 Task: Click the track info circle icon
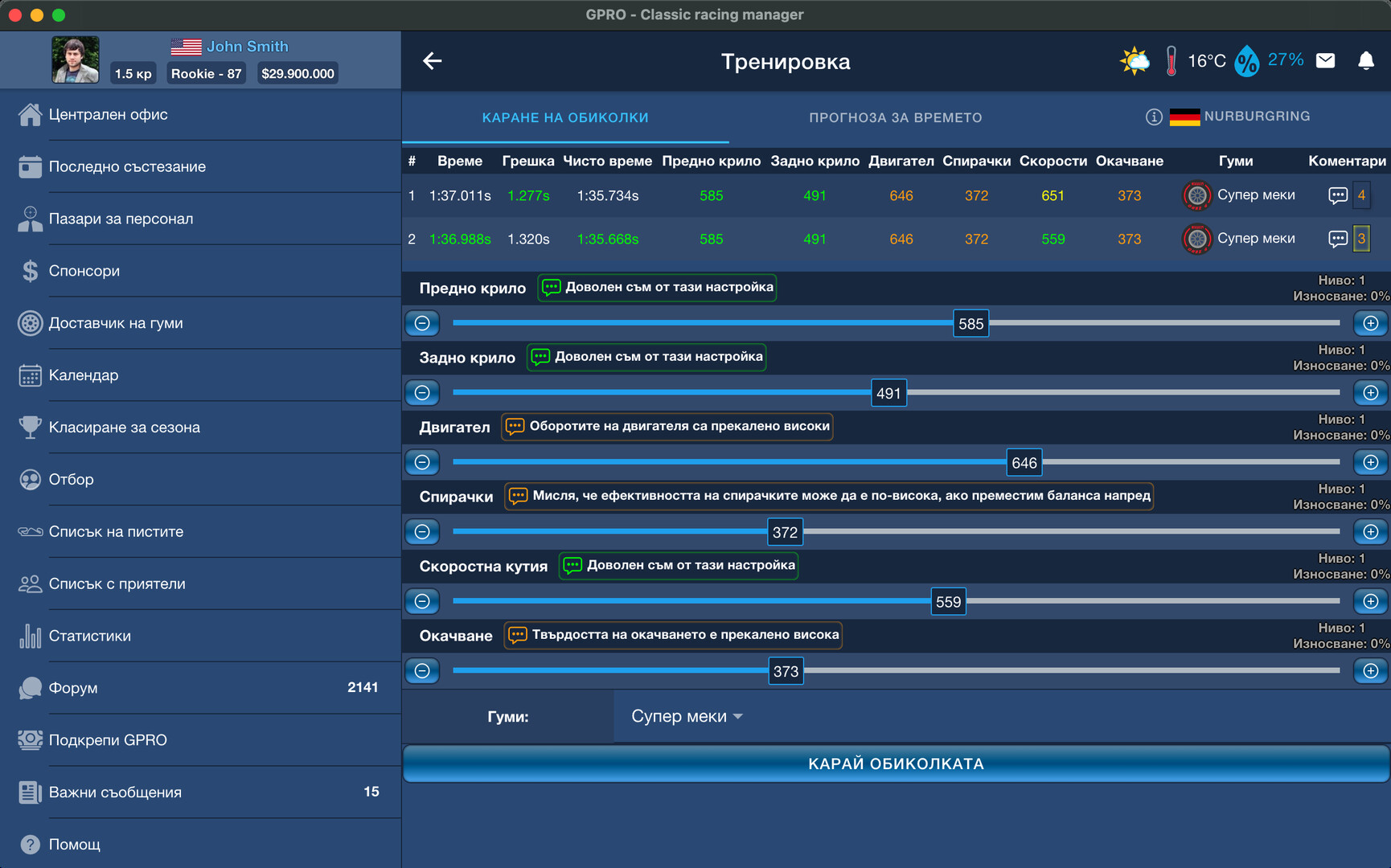1154,117
